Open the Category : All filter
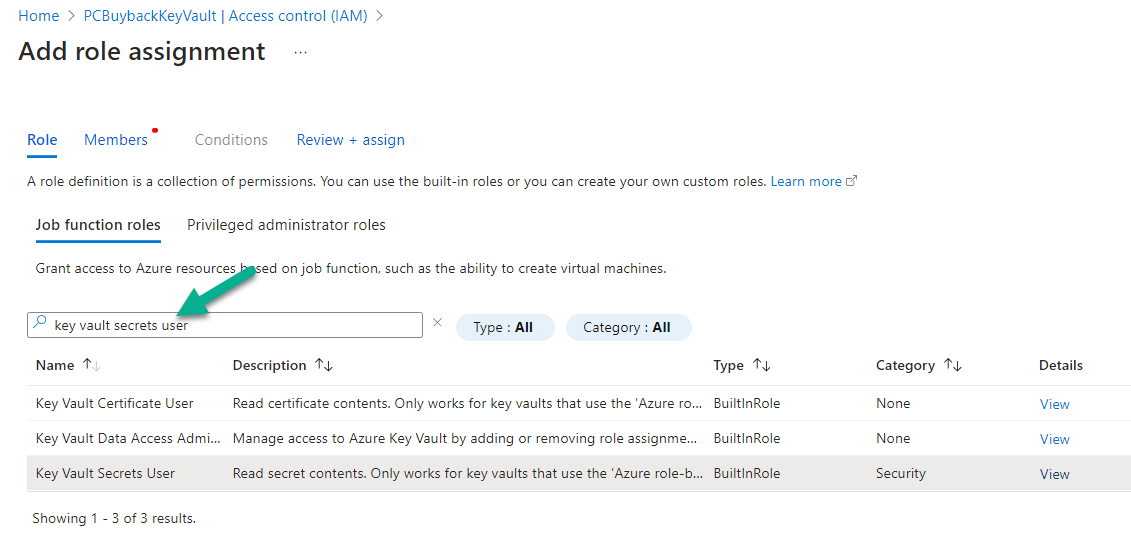The width and height of the screenshot is (1131, 544). pyautogui.click(x=628, y=327)
